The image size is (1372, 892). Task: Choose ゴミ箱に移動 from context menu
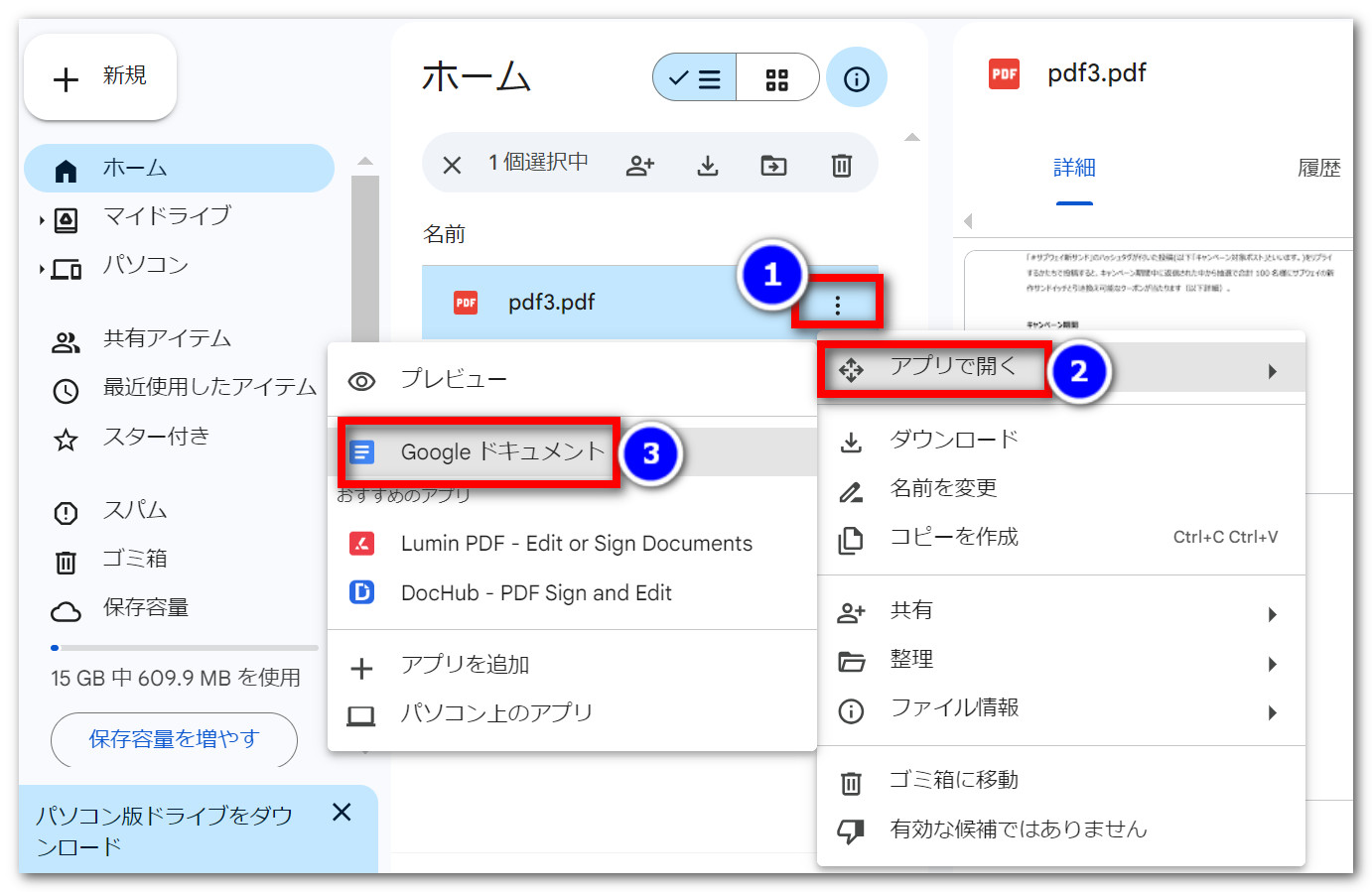coord(1060,781)
